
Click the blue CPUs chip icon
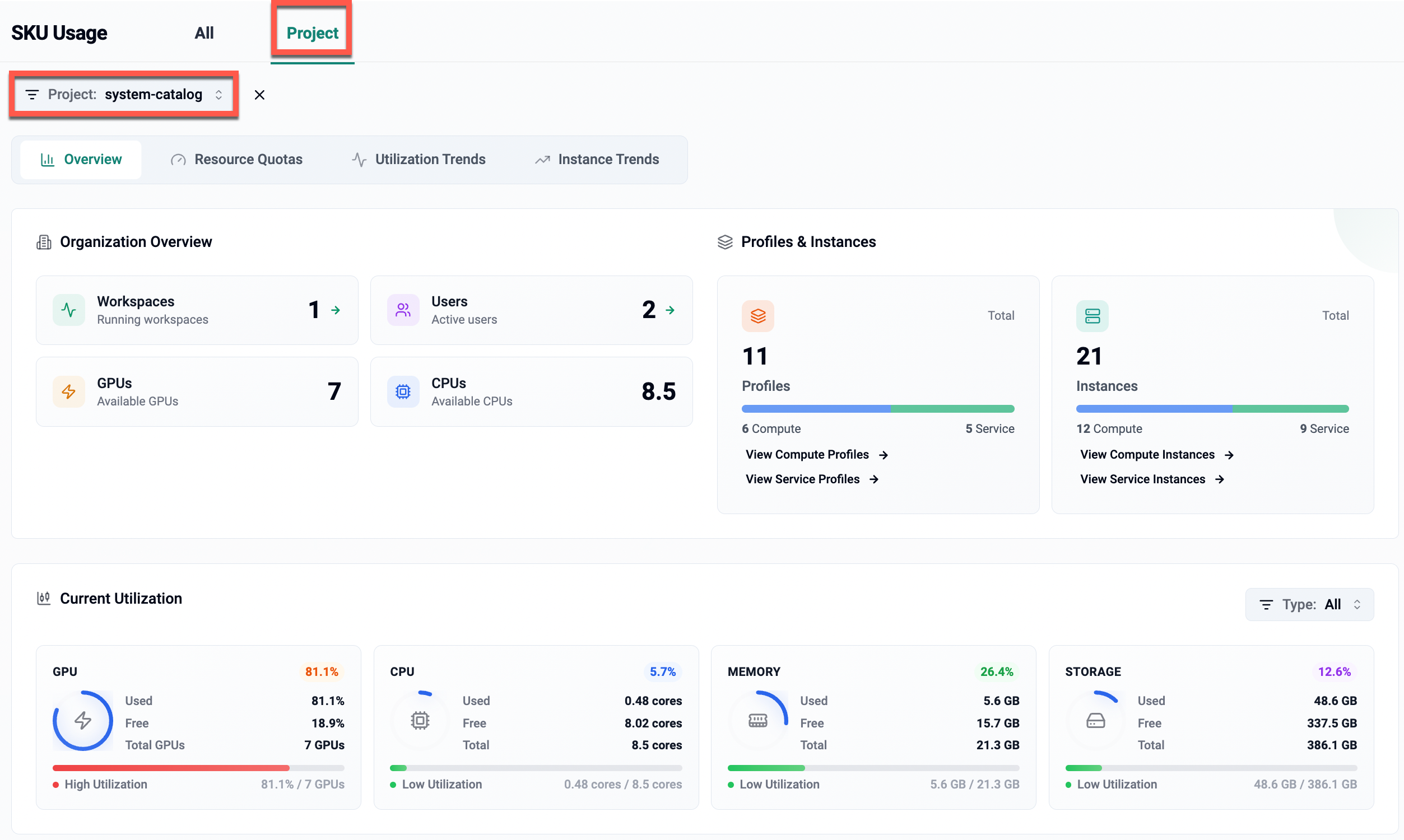[402, 391]
